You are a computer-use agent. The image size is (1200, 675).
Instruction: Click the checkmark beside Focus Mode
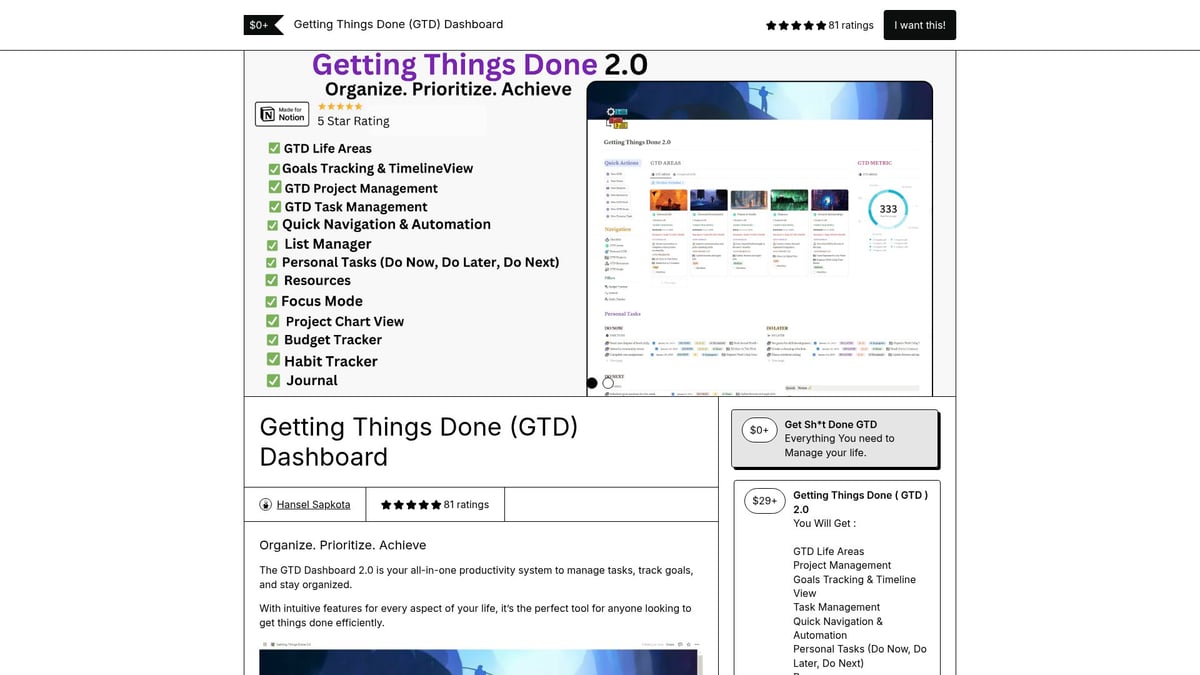272,300
